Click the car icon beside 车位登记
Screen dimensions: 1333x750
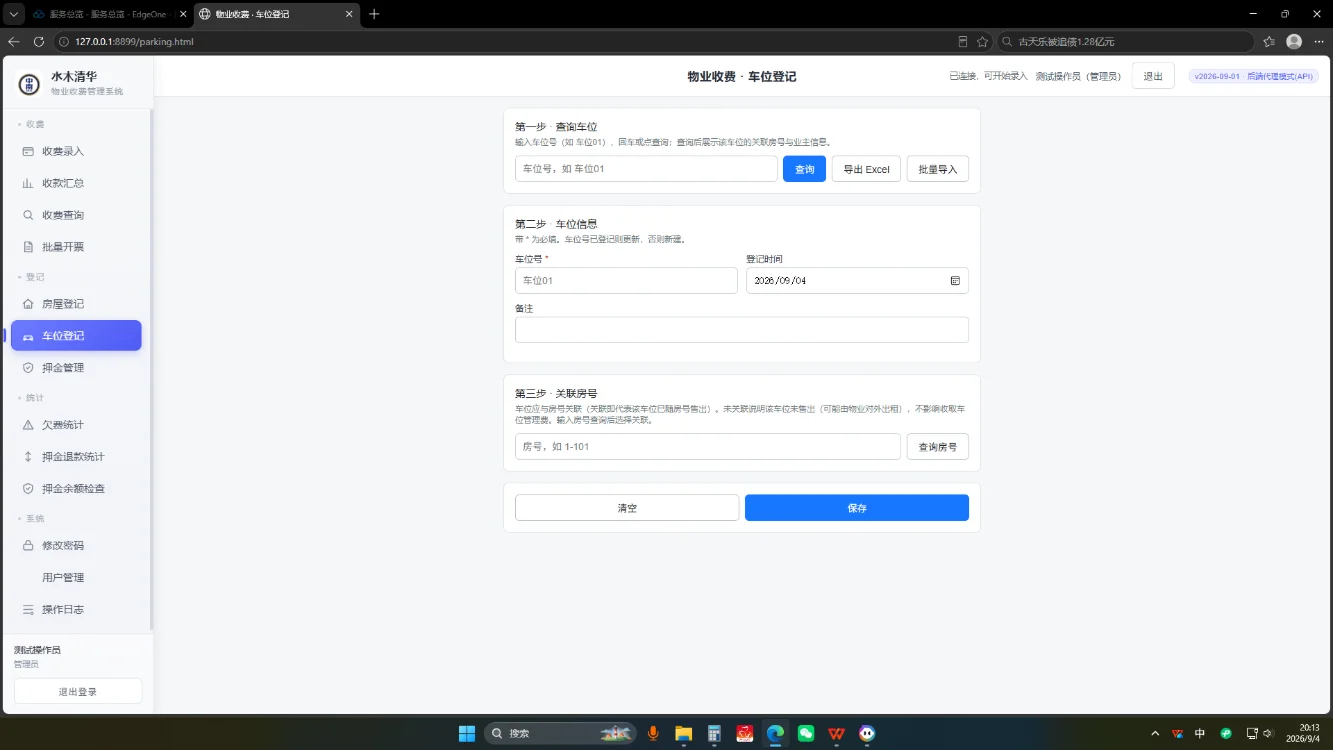[x=28, y=336]
